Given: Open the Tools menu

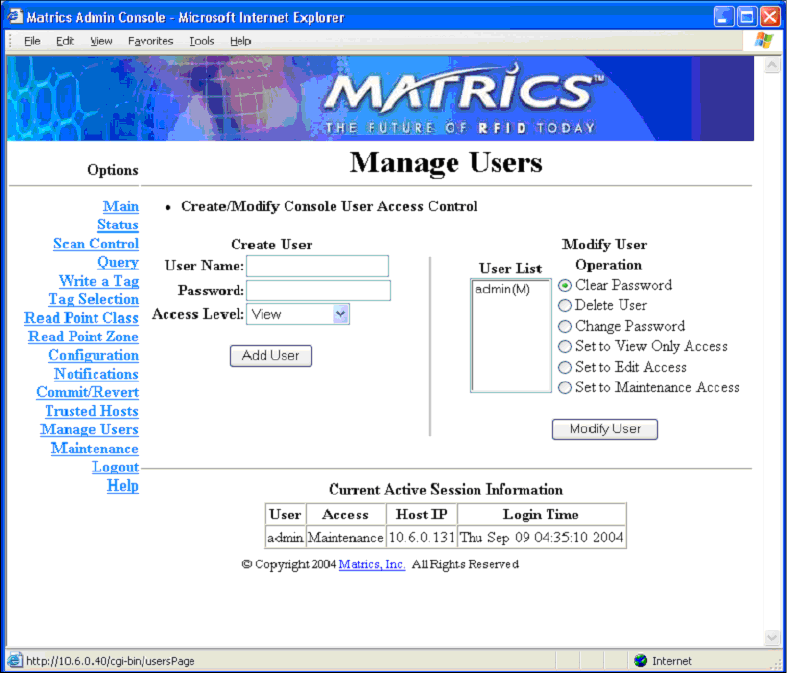Looking at the screenshot, I should (x=202, y=41).
